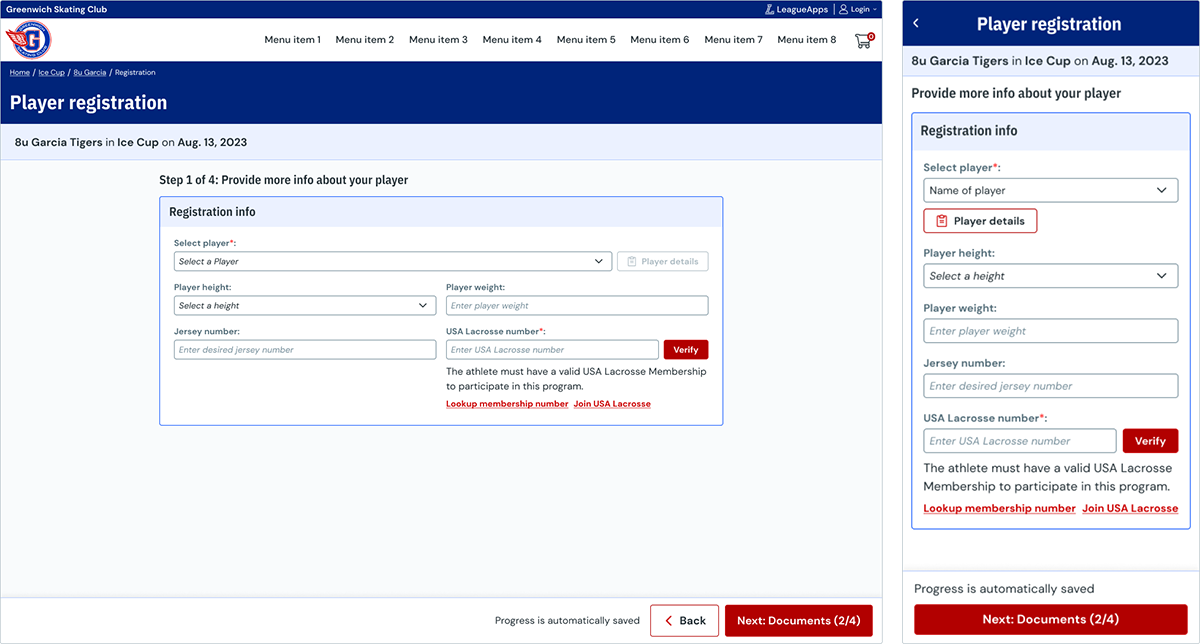Expand the desktop Select a height dropdown
The width and height of the screenshot is (1200, 644).
point(305,305)
